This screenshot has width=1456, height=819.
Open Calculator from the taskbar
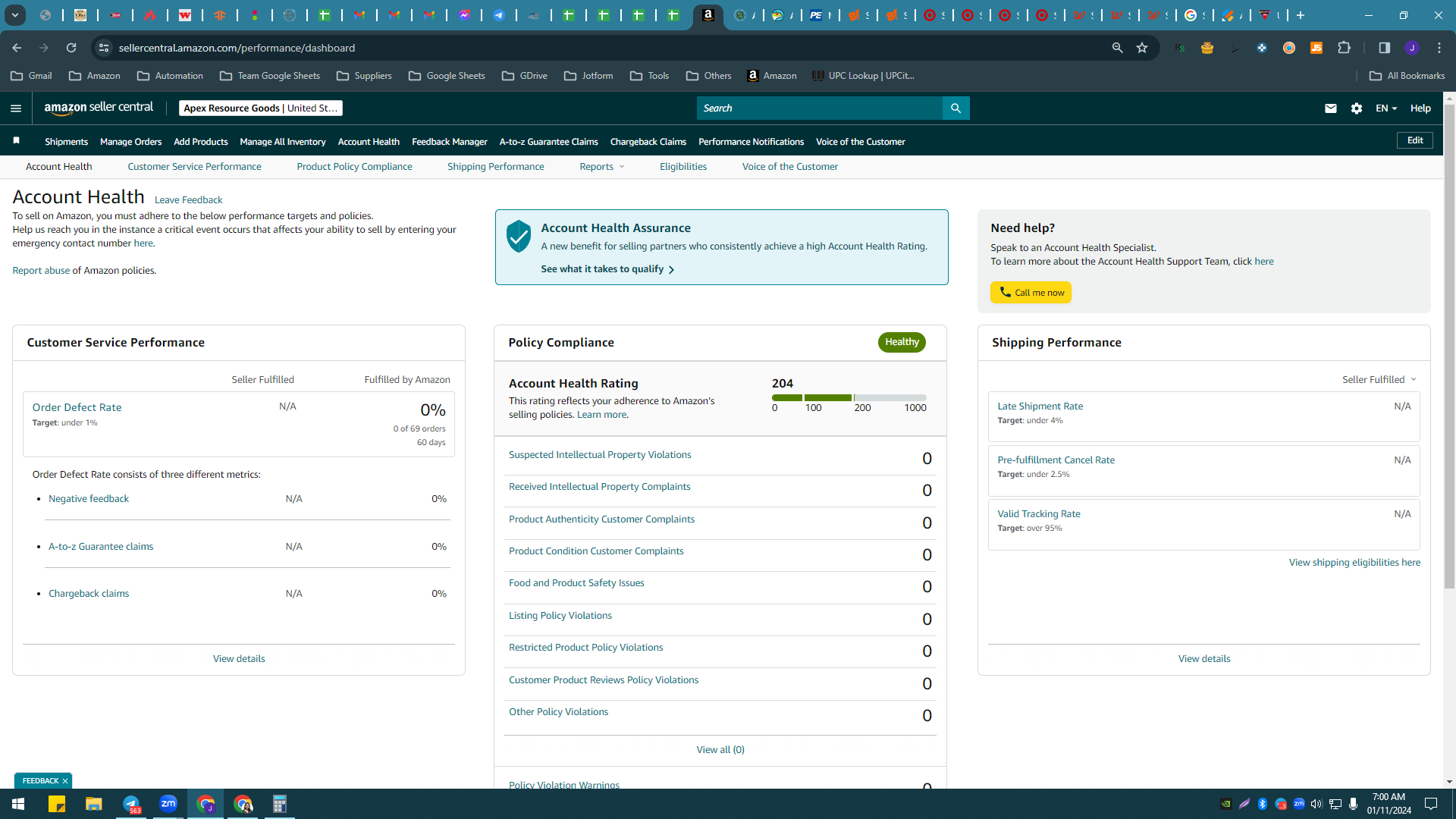tap(280, 804)
